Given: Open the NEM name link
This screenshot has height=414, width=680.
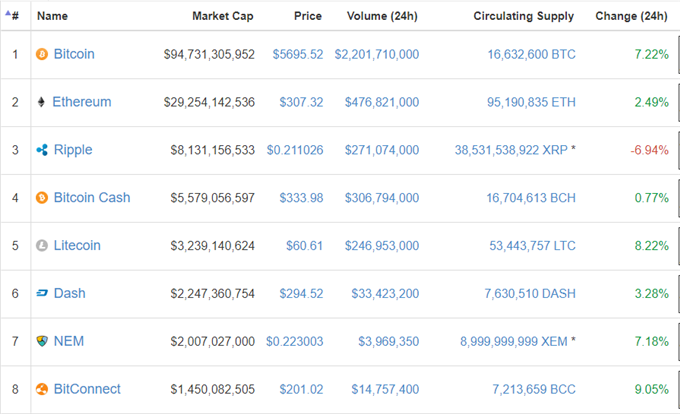Looking at the screenshot, I should click(x=69, y=341).
